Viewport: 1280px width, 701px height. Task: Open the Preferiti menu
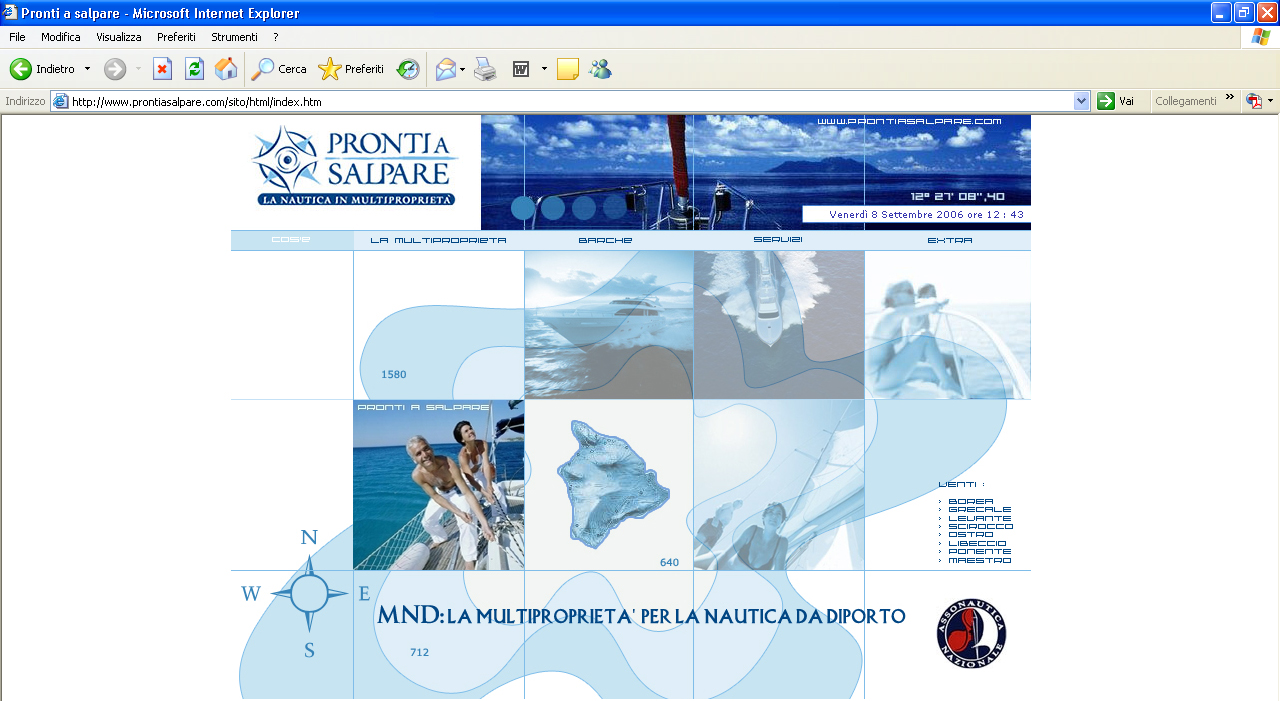point(176,37)
